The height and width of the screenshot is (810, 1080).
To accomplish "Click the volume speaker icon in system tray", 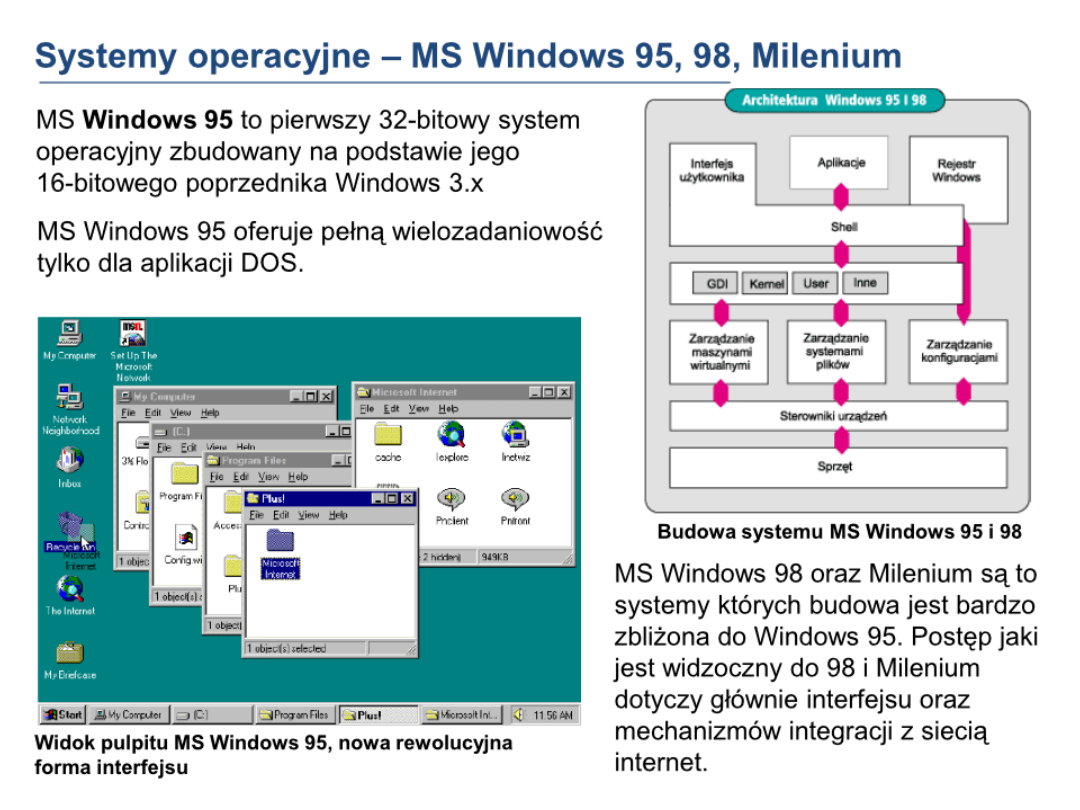I will pos(518,715).
